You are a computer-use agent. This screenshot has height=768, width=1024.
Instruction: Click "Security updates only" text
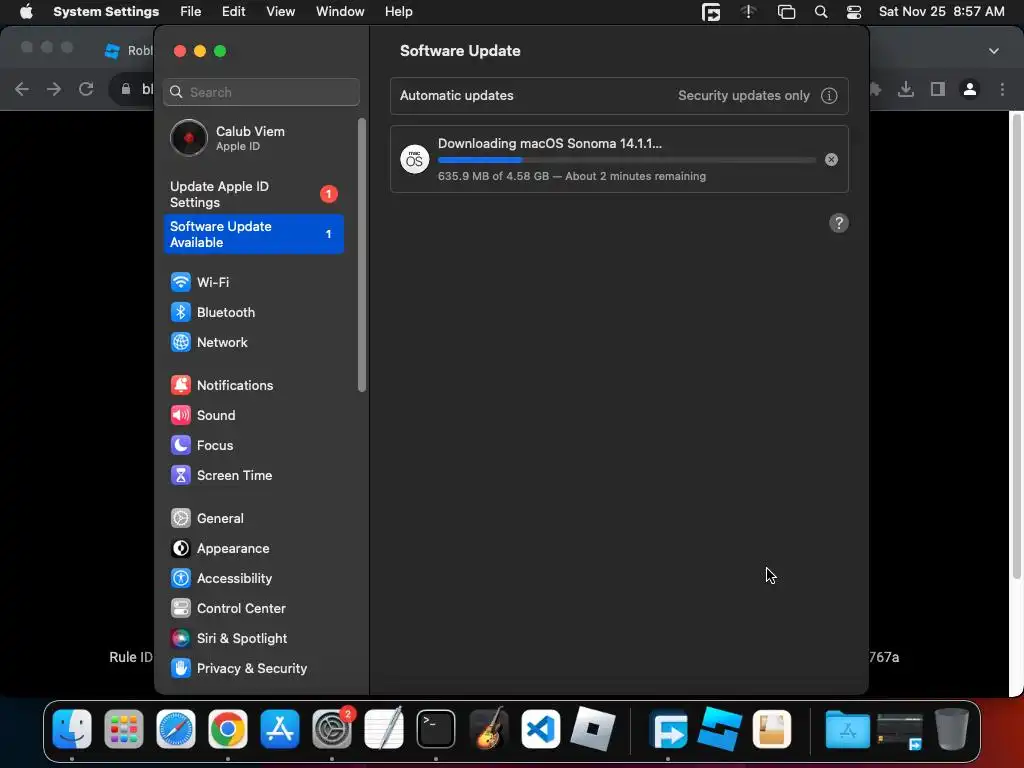pos(743,96)
